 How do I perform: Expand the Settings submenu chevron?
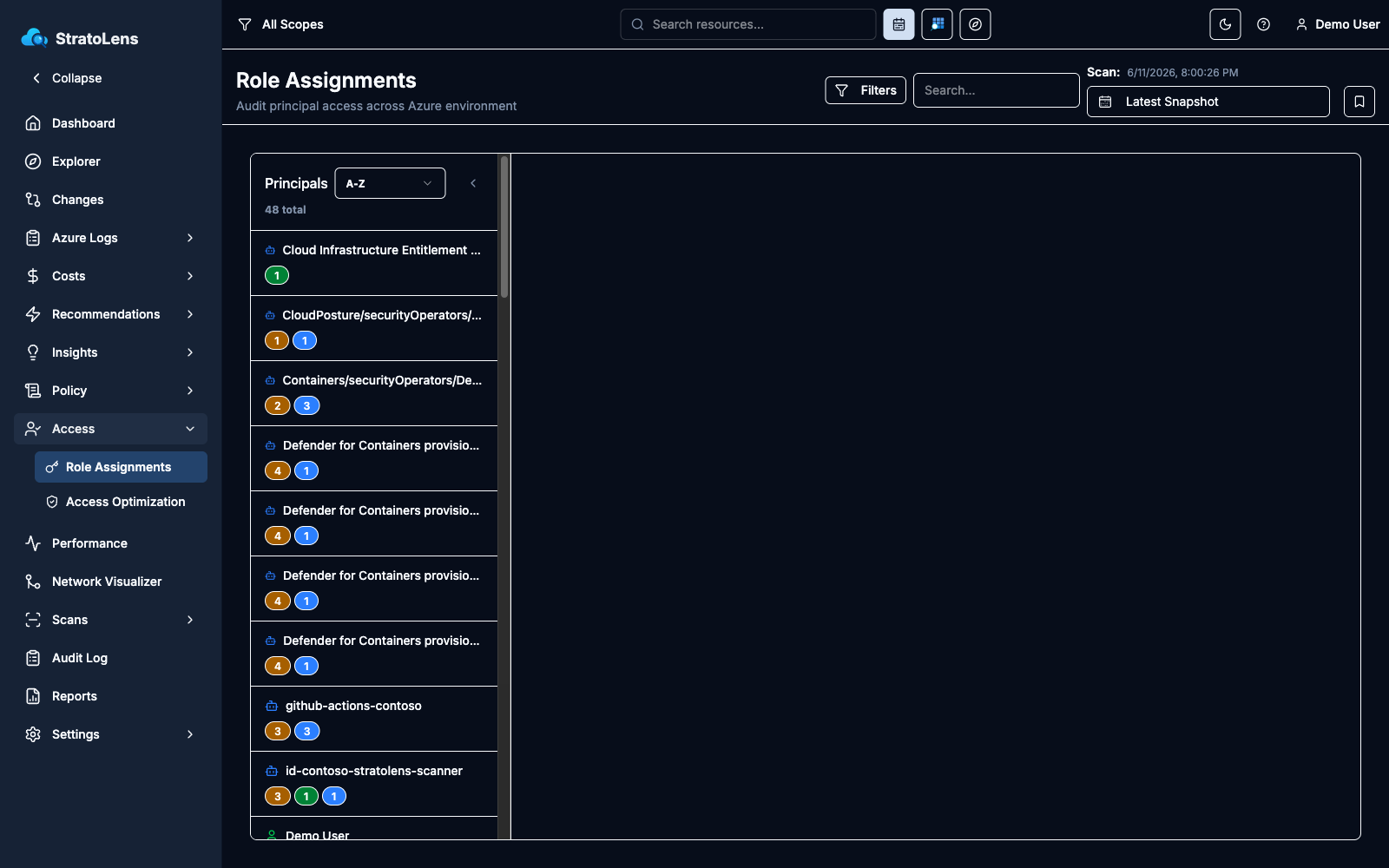point(190,734)
